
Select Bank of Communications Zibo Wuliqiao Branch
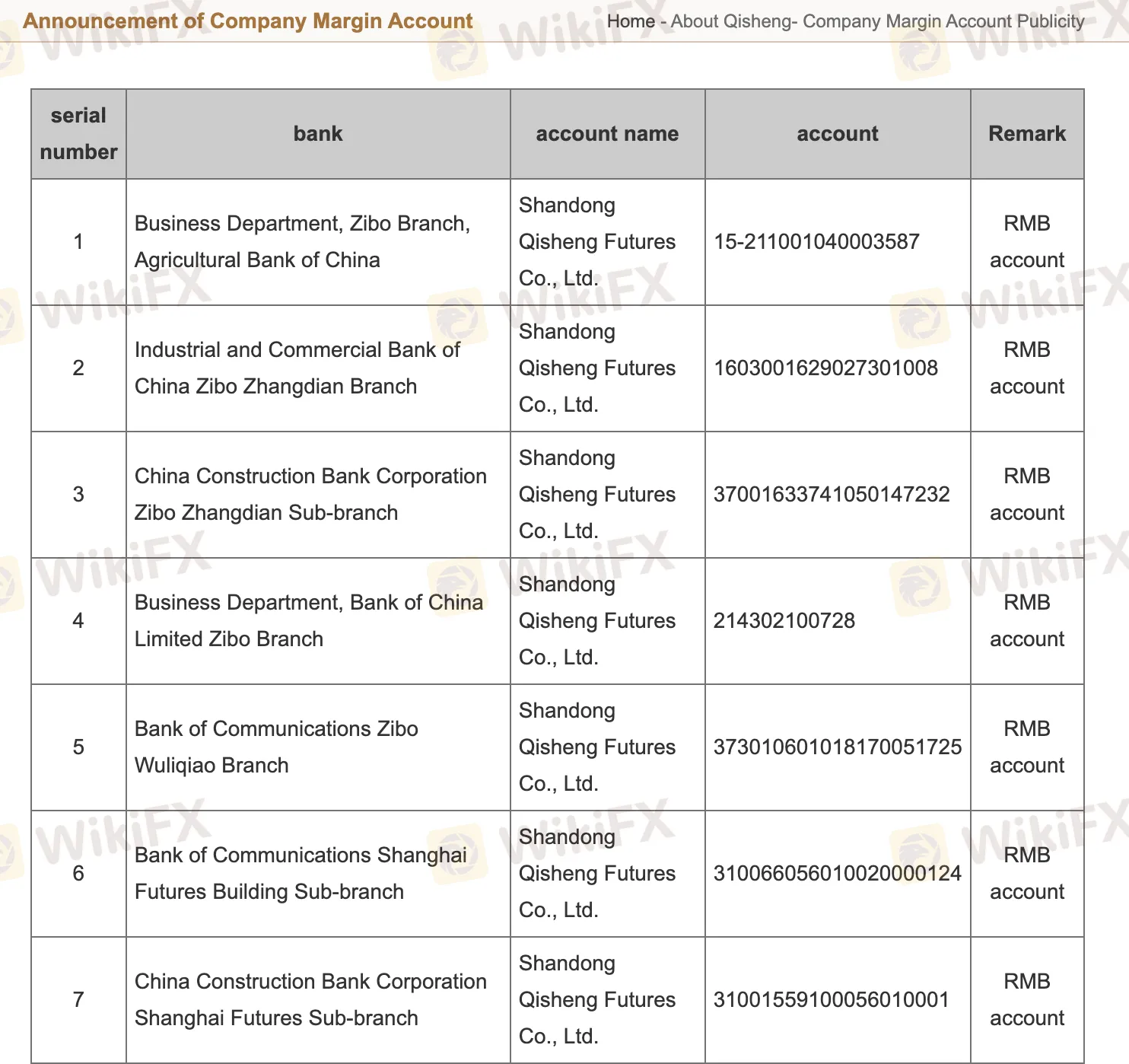point(276,747)
